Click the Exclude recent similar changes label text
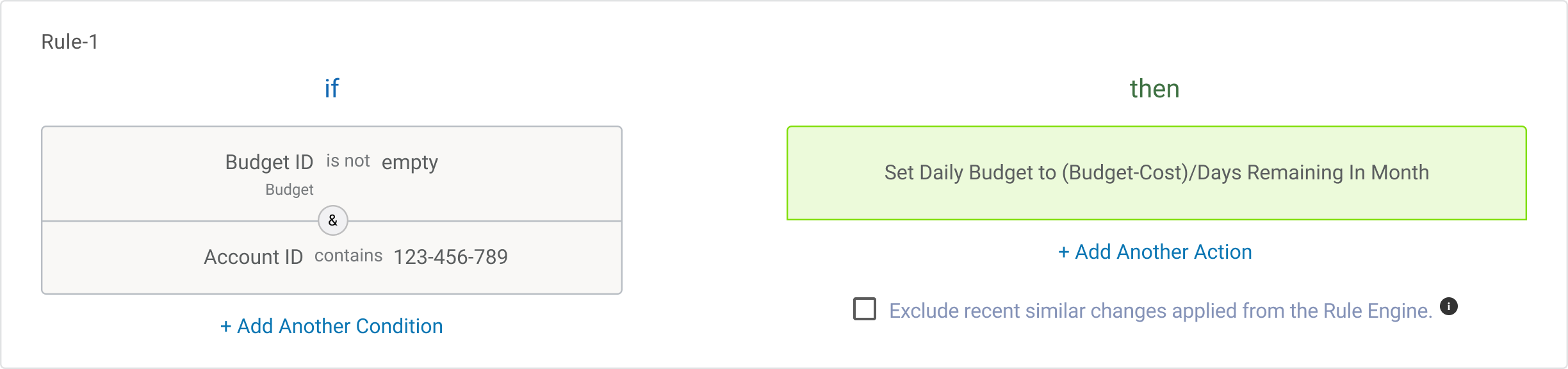The height and width of the screenshot is (369, 1568). pyautogui.click(x=1161, y=311)
